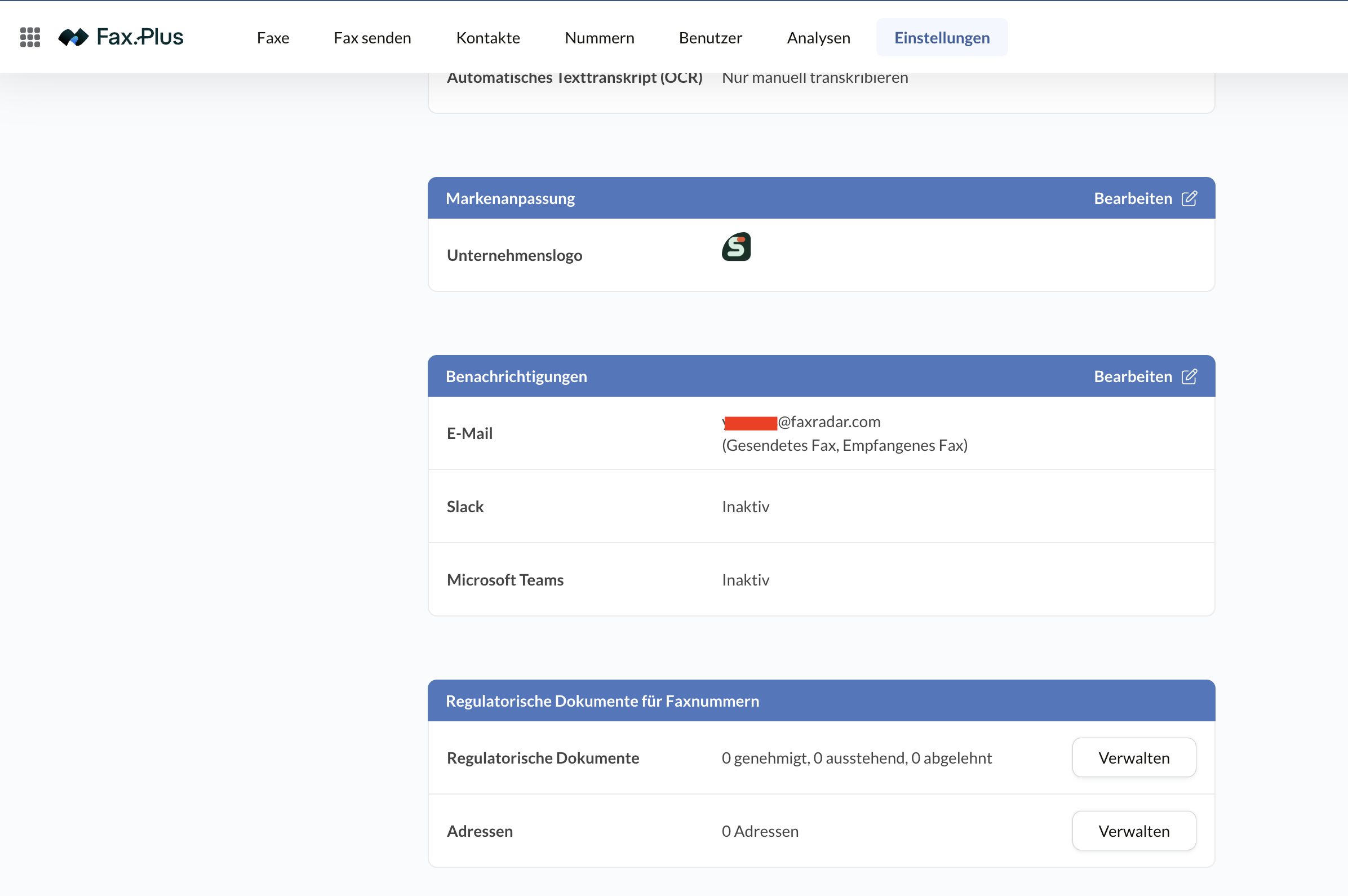Click '(Gesendetes Fax, Empfangenes Fax)' text
This screenshot has height=896, width=1348.
[x=845, y=445]
